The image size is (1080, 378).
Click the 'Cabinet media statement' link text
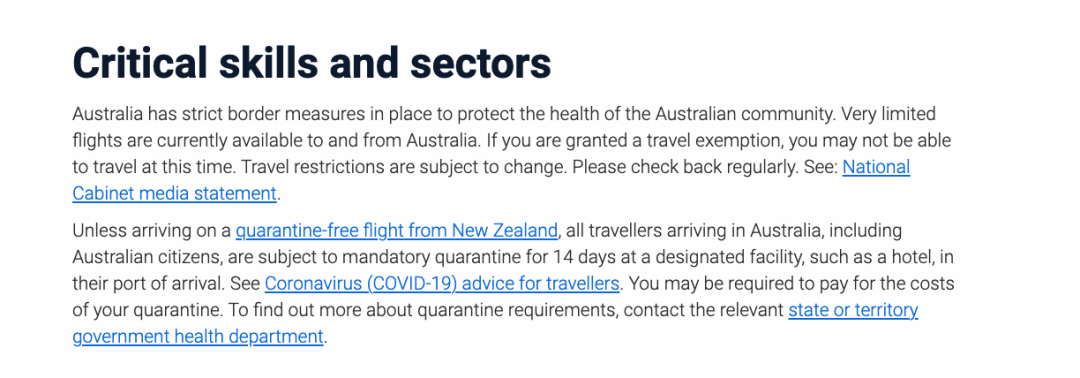coord(174,194)
